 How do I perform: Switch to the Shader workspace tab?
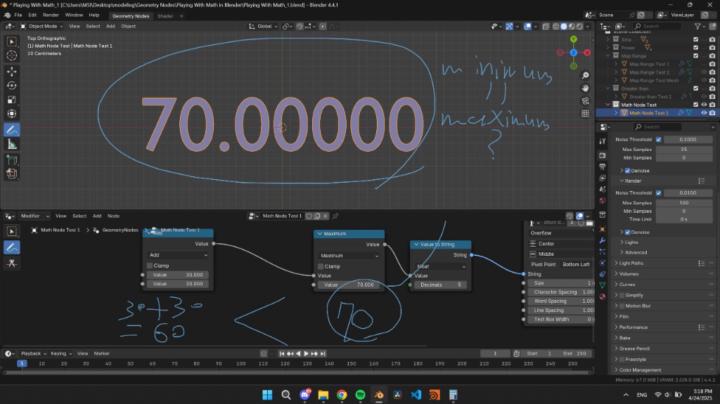[x=165, y=16]
